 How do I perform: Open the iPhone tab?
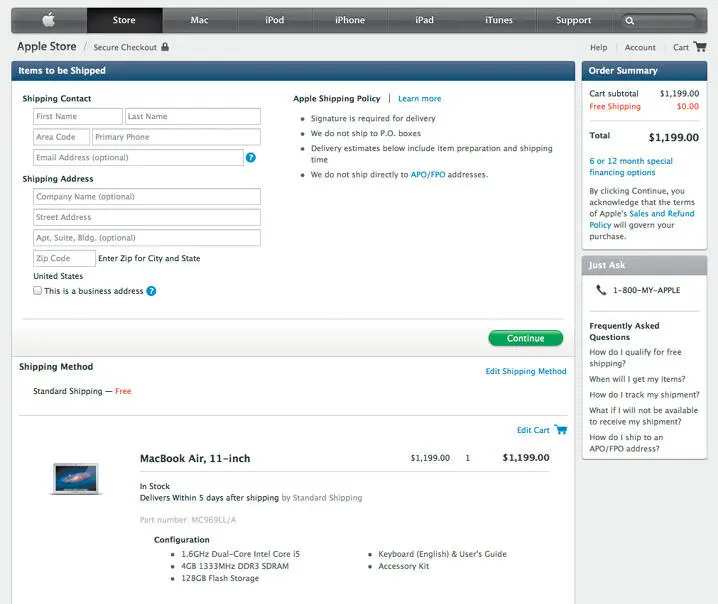[x=350, y=20]
